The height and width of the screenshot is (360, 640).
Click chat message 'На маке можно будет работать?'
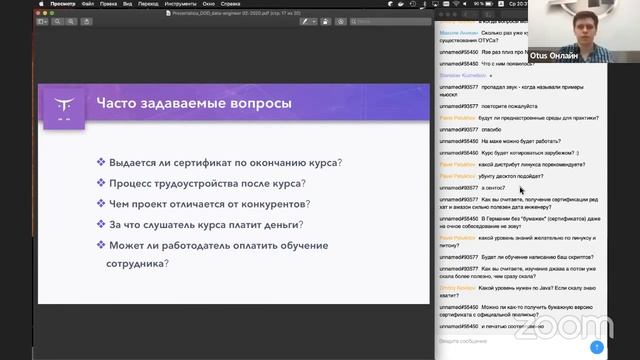pyautogui.click(x=521, y=141)
